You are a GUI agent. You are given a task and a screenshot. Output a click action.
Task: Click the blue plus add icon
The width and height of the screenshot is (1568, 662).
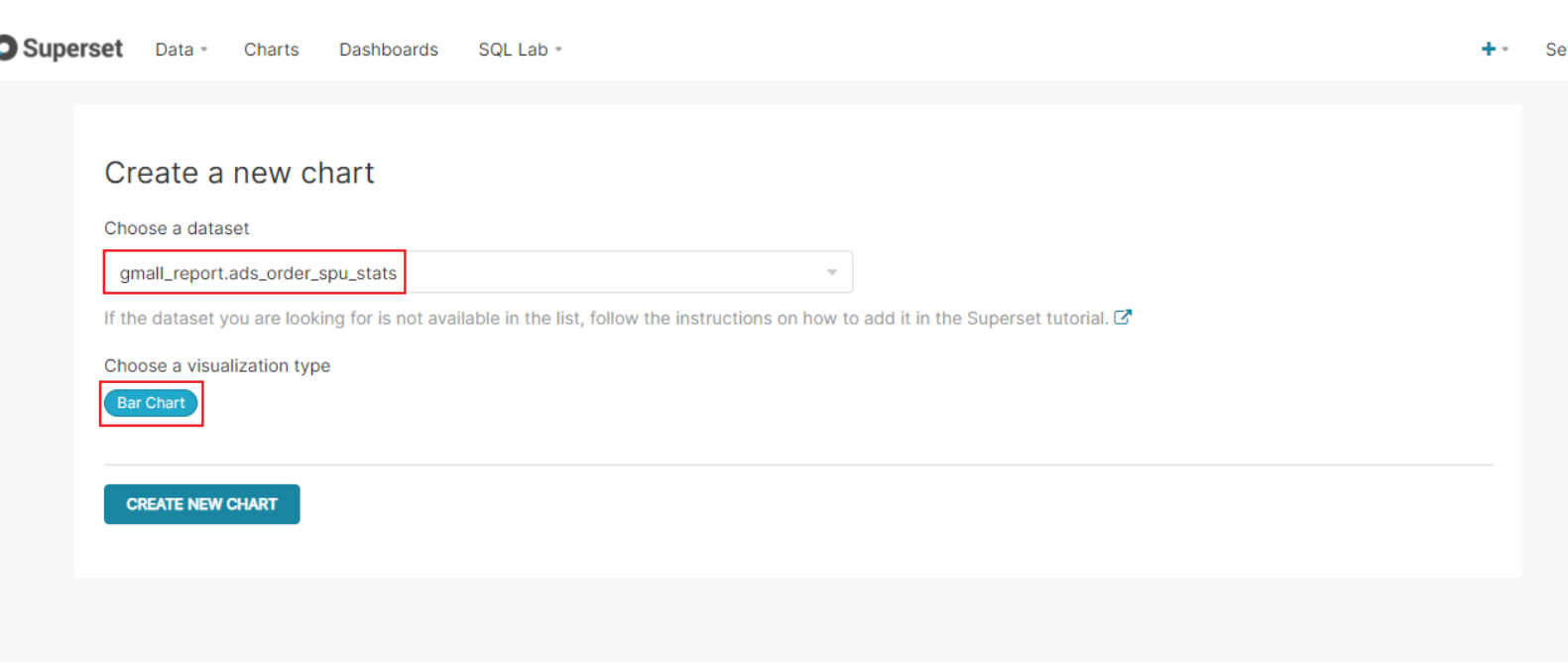pyautogui.click(x=1488, y=49)
